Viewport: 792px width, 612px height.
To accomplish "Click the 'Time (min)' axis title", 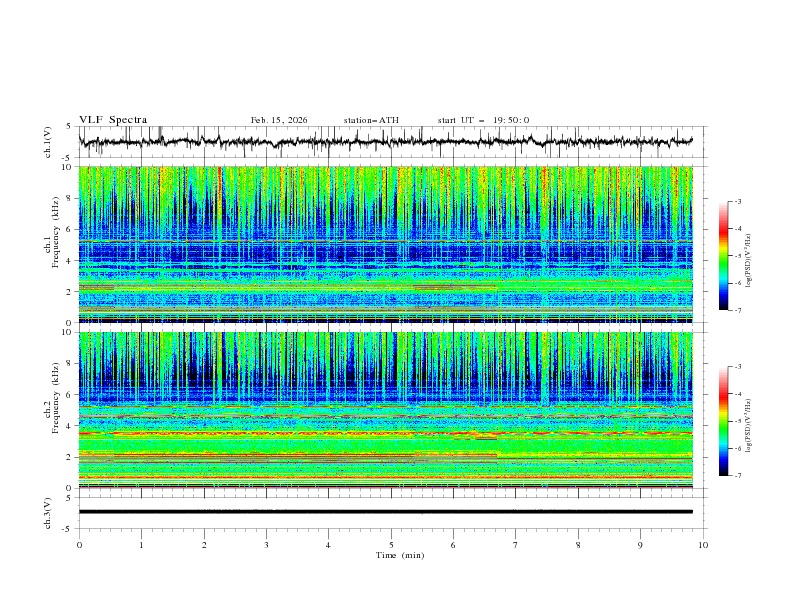I will point(400,555).
